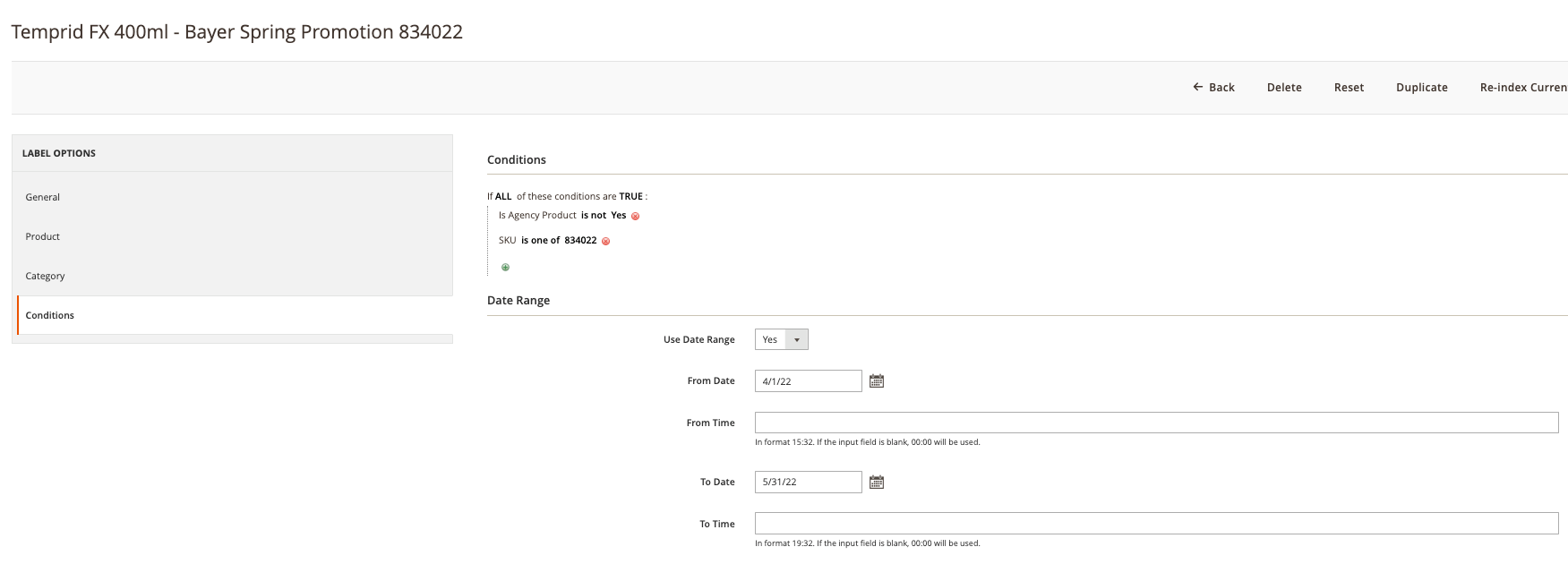Change the TRUE value in conditions
The height and width of the screenshot is (564, 1568).
631,197
